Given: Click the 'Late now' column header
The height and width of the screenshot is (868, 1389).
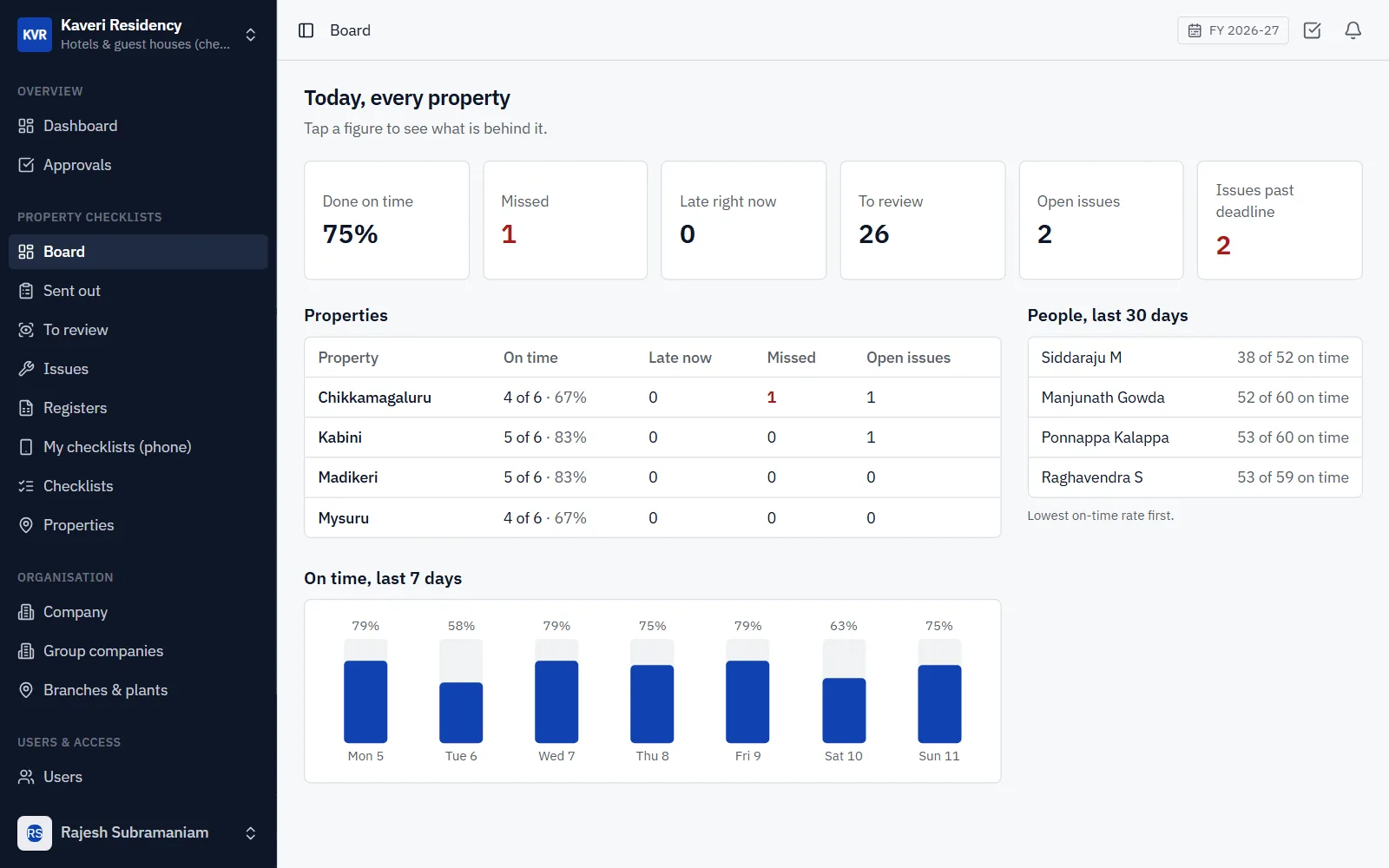Looking at the screenshot, I should coord(680,358).
